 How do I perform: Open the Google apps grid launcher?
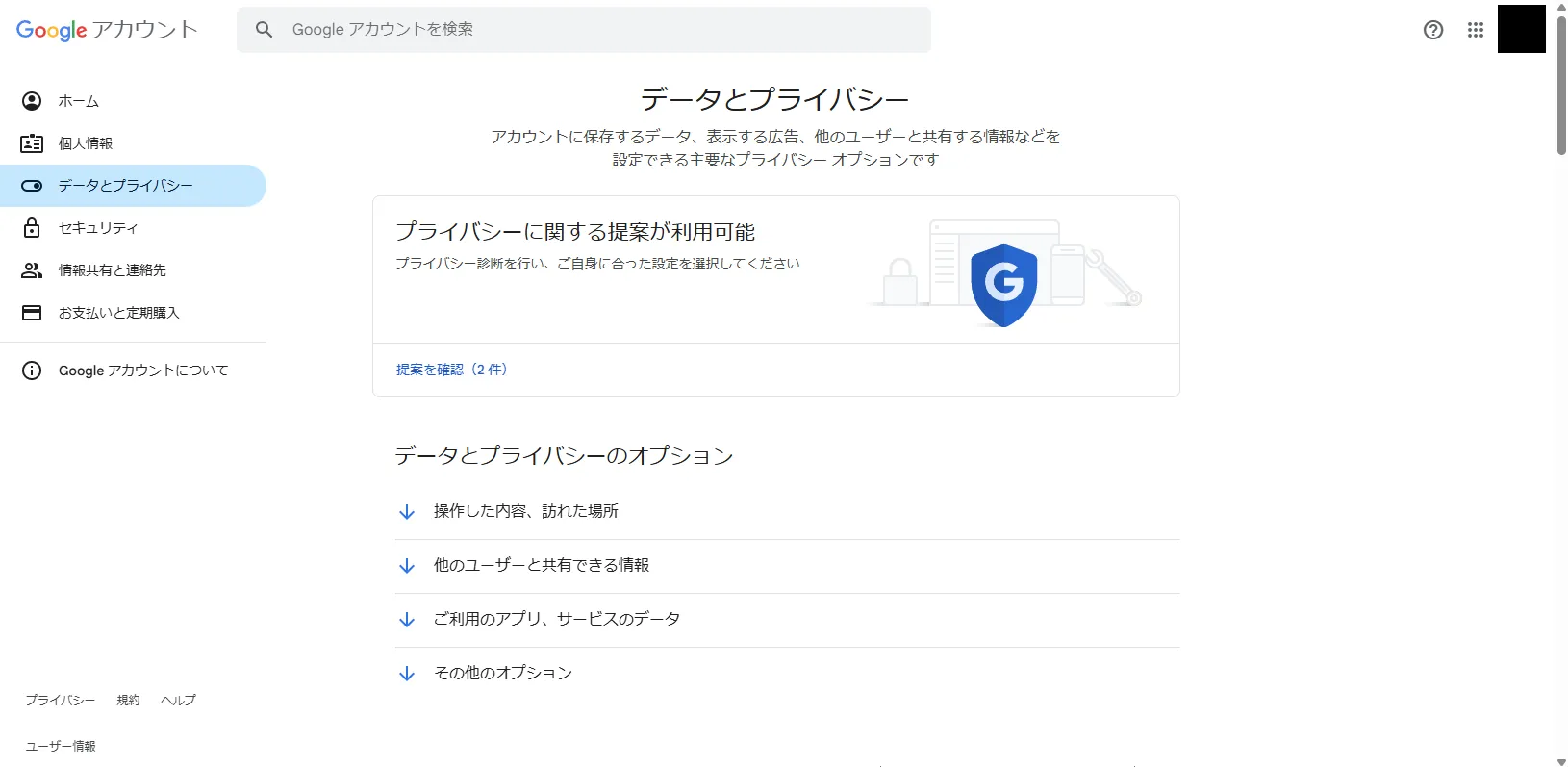[1476, 30]
